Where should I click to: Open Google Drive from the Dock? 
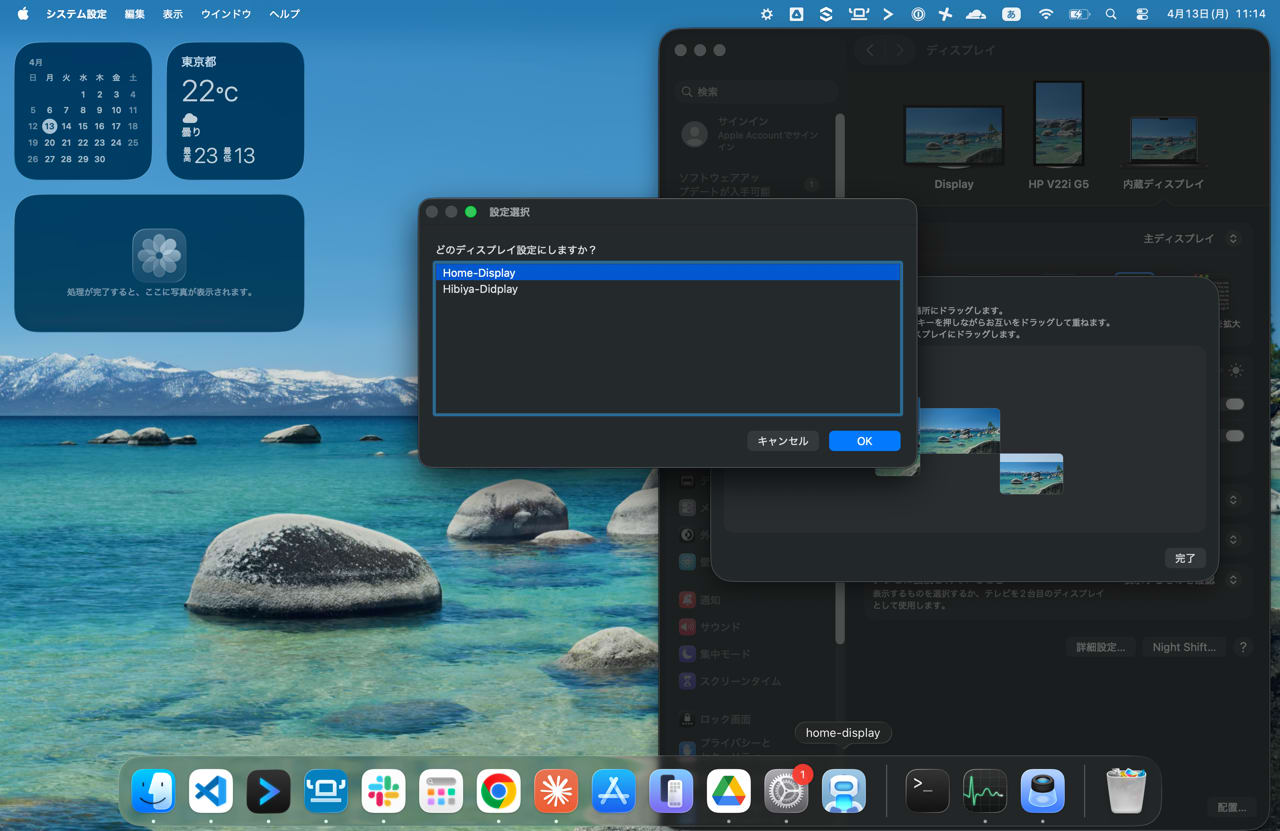[728, 792]
